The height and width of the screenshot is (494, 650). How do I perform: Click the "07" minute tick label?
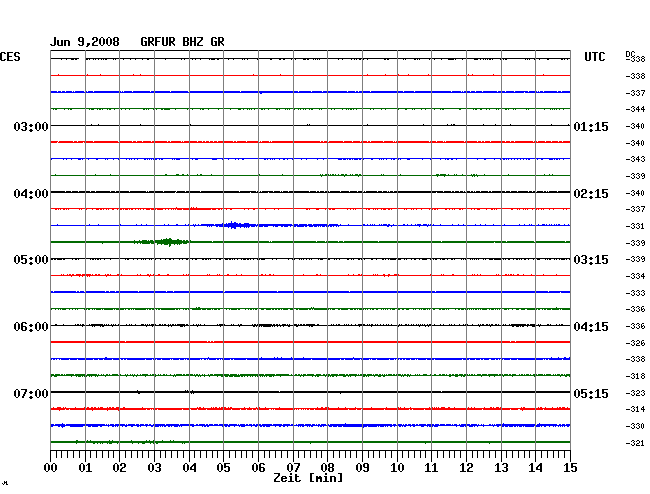(293, 468)
